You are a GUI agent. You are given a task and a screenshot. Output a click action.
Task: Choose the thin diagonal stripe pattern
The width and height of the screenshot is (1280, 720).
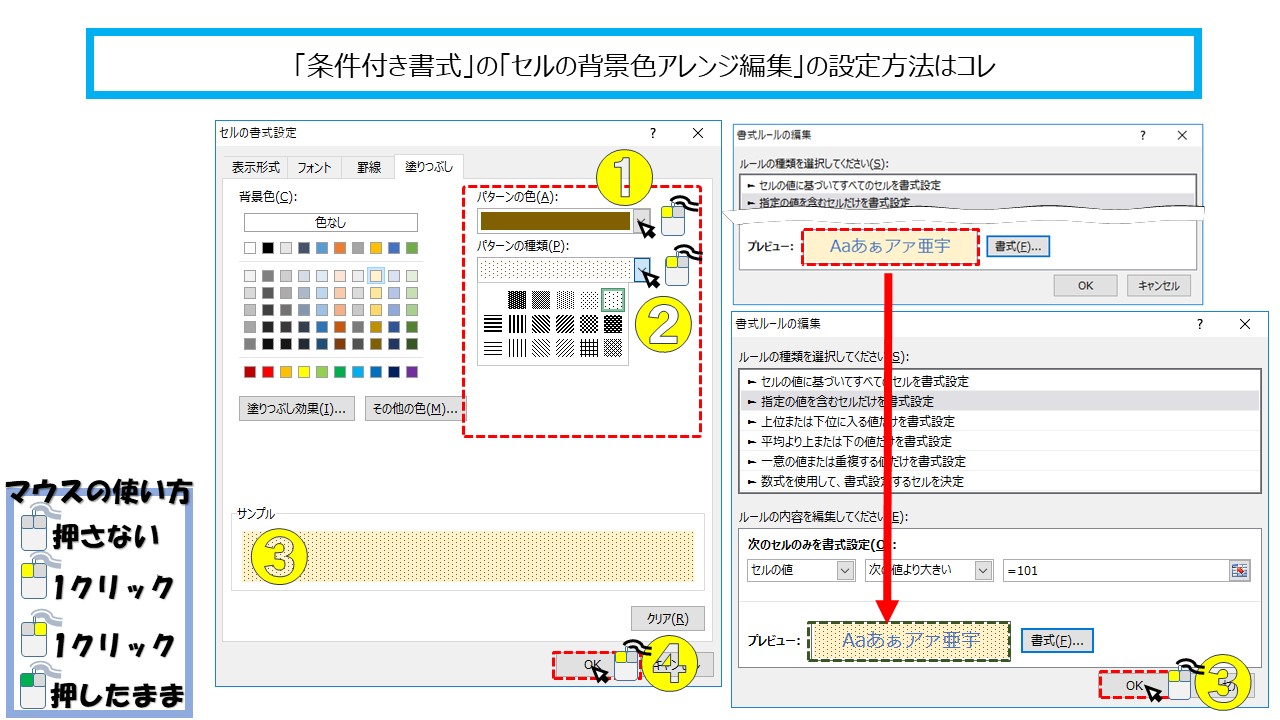click(565, 348)
